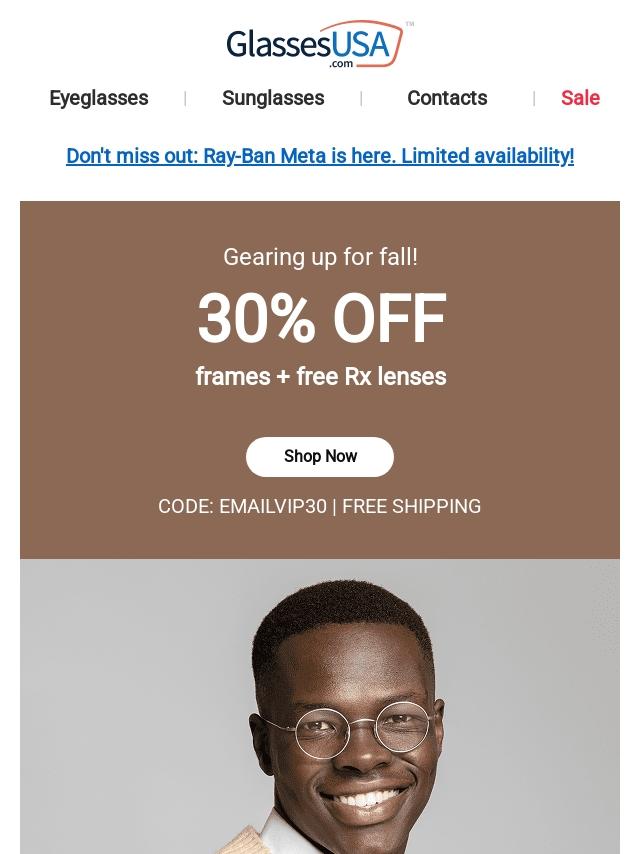Click the orange frame around USA in logo
The image size is (640, 854).
(x=398, y=40)
